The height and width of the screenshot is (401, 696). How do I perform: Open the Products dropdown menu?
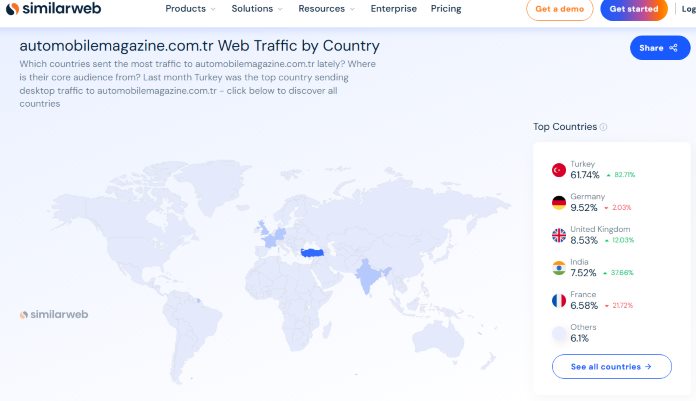[190, 8]
